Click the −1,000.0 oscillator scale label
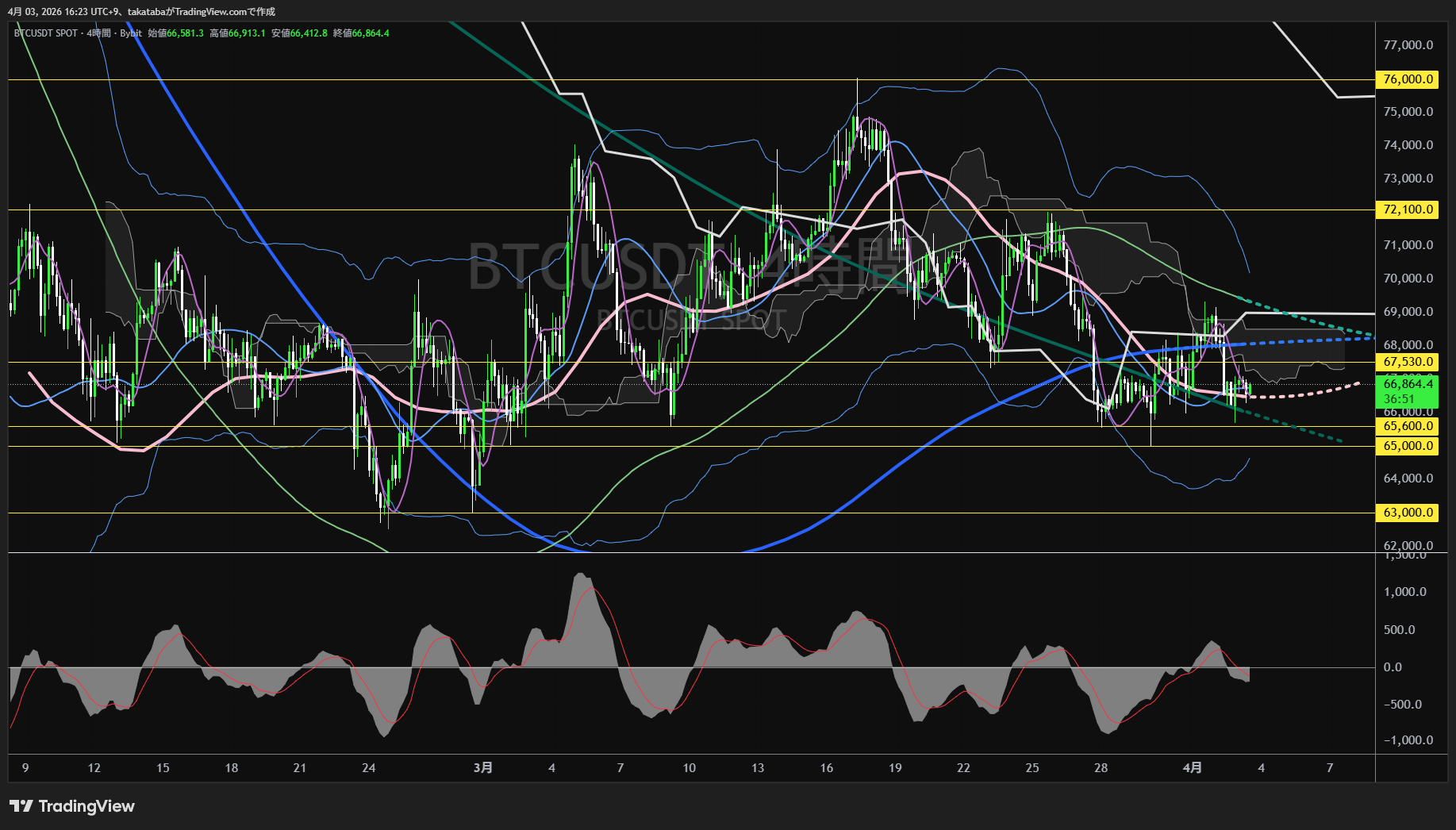This screenshot has height=830, width=1456. 1408,740
